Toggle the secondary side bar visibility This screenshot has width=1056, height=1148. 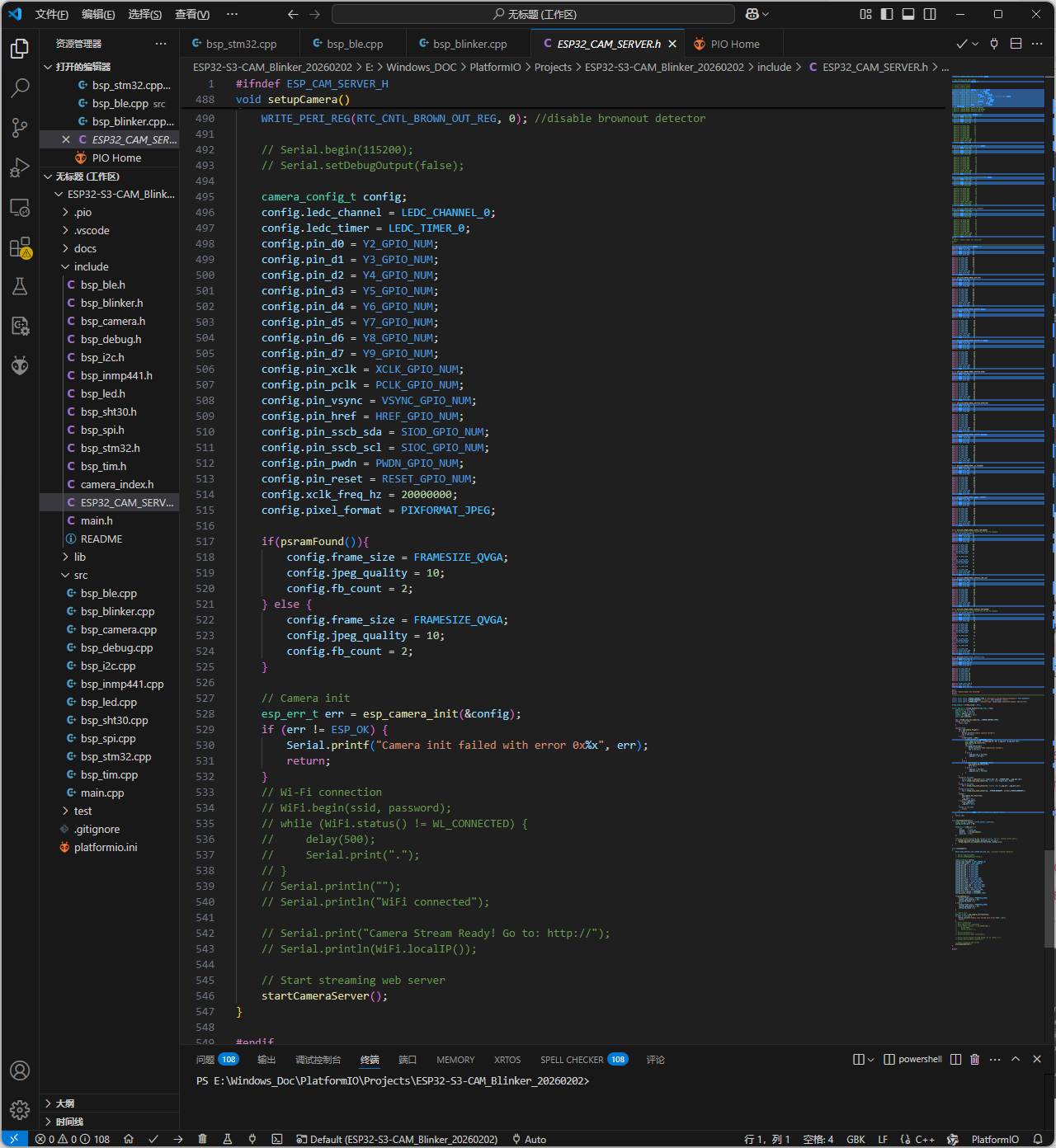tap(930, 14)
